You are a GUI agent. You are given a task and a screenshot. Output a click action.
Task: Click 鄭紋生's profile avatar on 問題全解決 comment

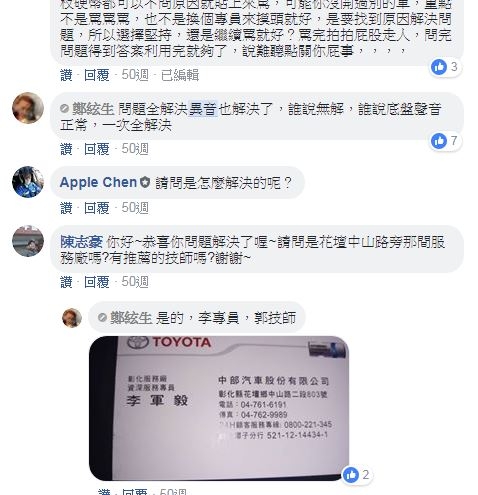[x=28, y=108]
